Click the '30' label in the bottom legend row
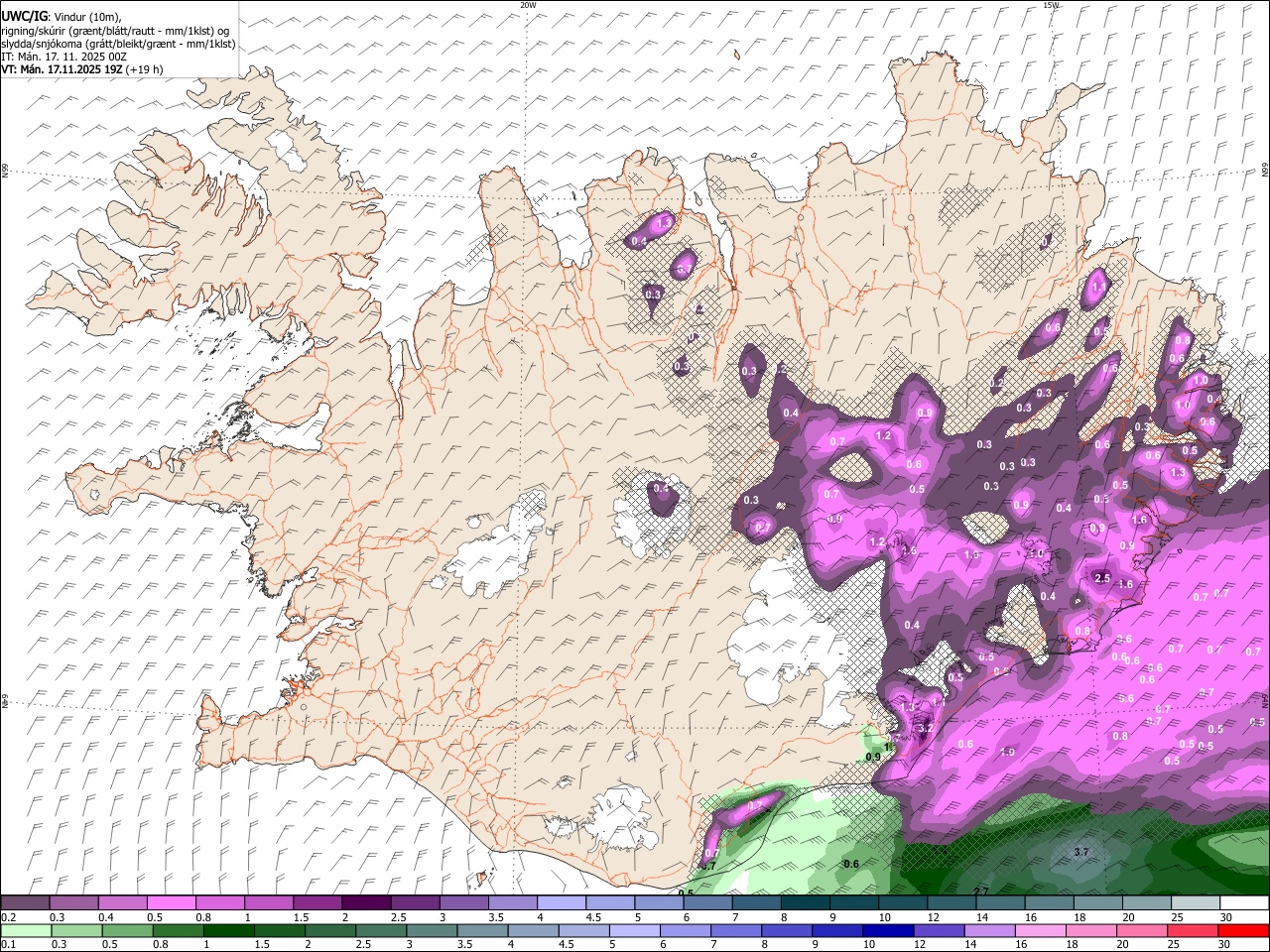This screenshot has height=952, width=1270. (1223, 944)
